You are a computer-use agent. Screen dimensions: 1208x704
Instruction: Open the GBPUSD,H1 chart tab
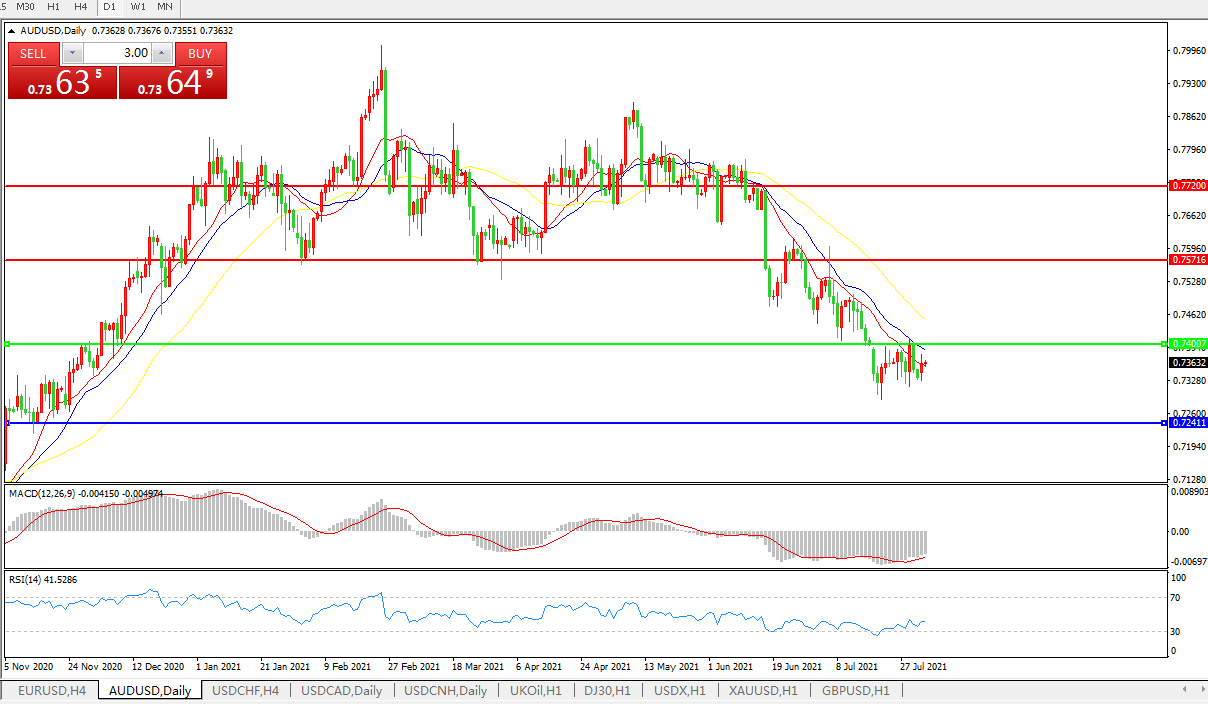(855, 691)
